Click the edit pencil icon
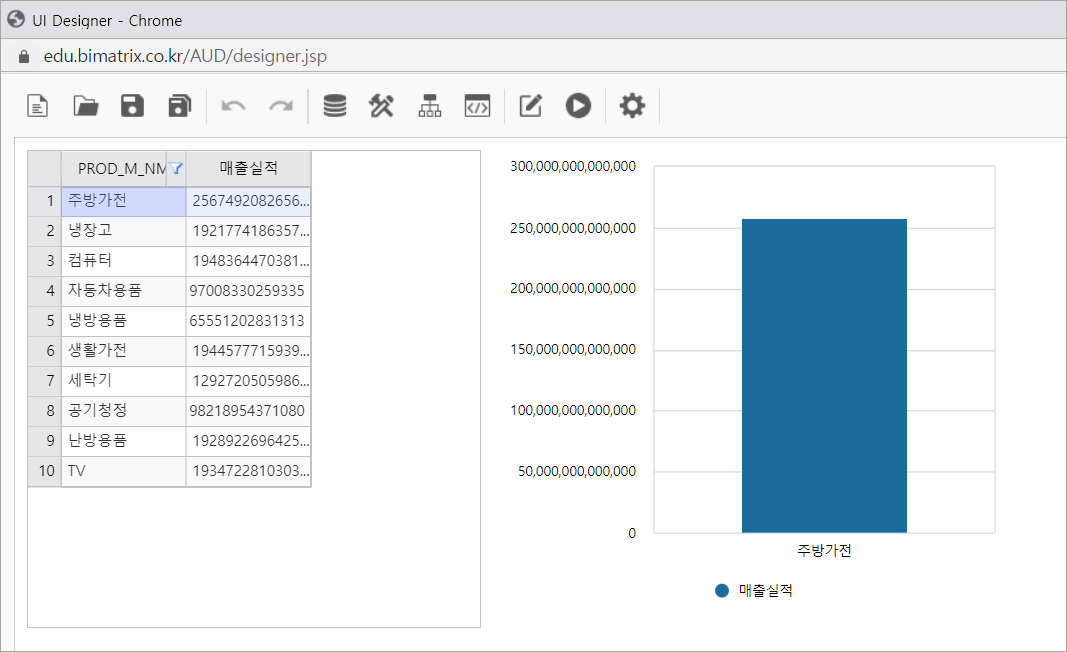This screenshot has width=1067, height=652. point(531,106)
